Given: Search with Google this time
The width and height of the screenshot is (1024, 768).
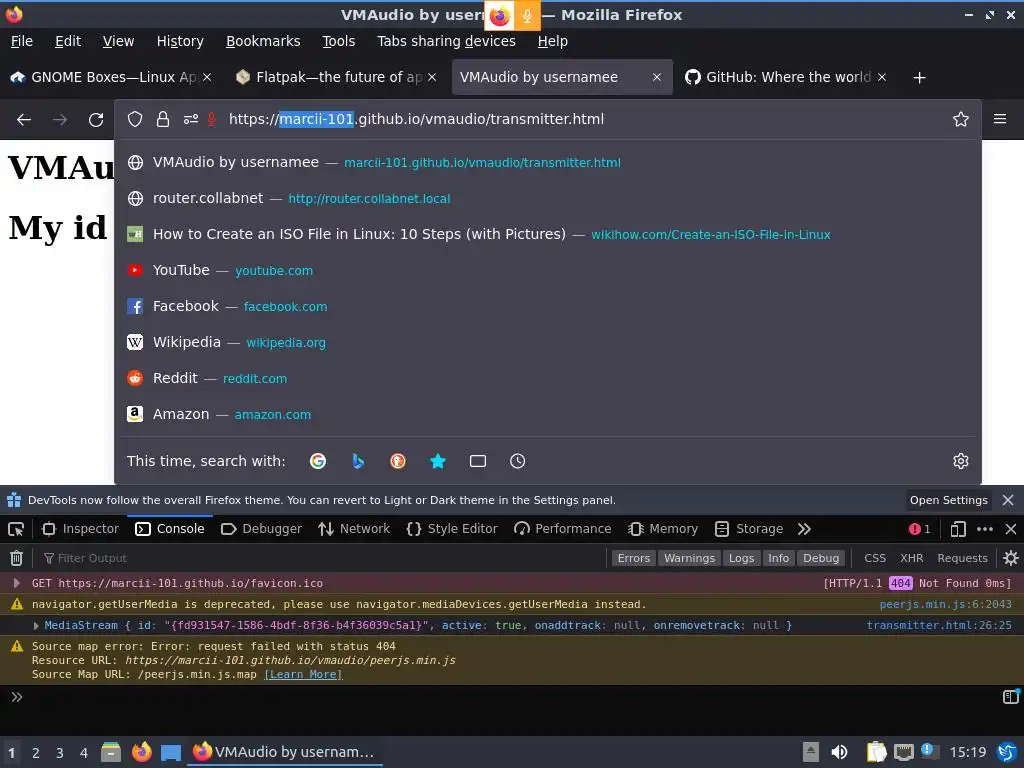Looking at the screenshot, I should point(318,461).
